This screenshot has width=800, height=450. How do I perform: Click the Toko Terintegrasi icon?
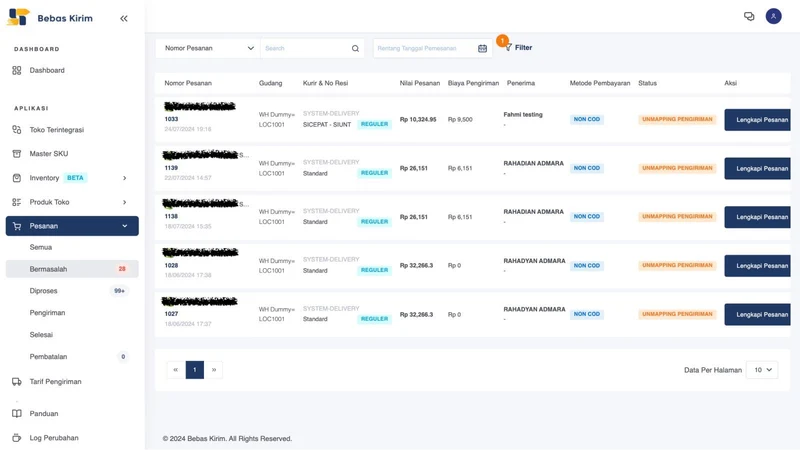click(x=17, y=130)
